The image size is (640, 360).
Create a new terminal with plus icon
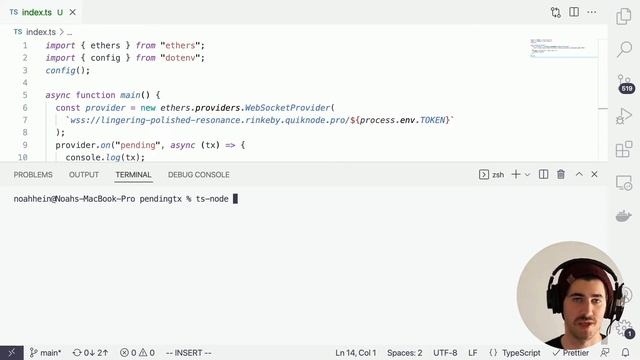coord(516,175)
